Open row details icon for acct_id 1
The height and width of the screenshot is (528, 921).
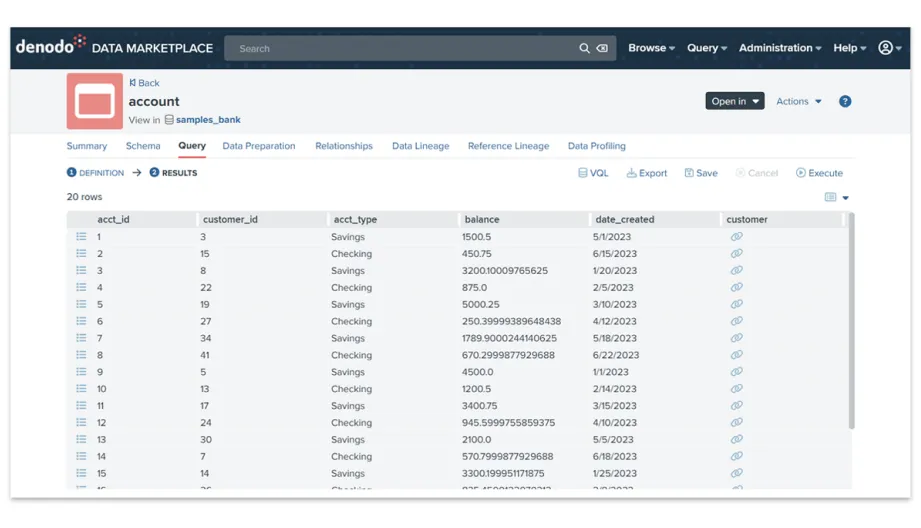tap(81, 237)
